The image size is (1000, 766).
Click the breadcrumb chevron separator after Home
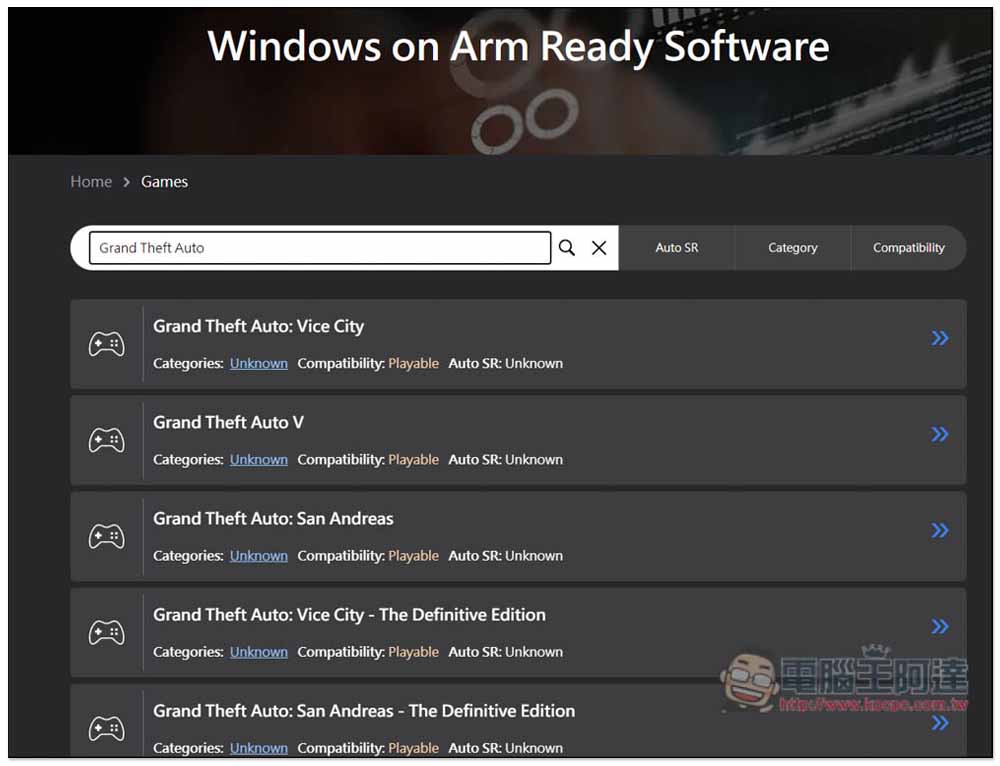pos(126,182)
